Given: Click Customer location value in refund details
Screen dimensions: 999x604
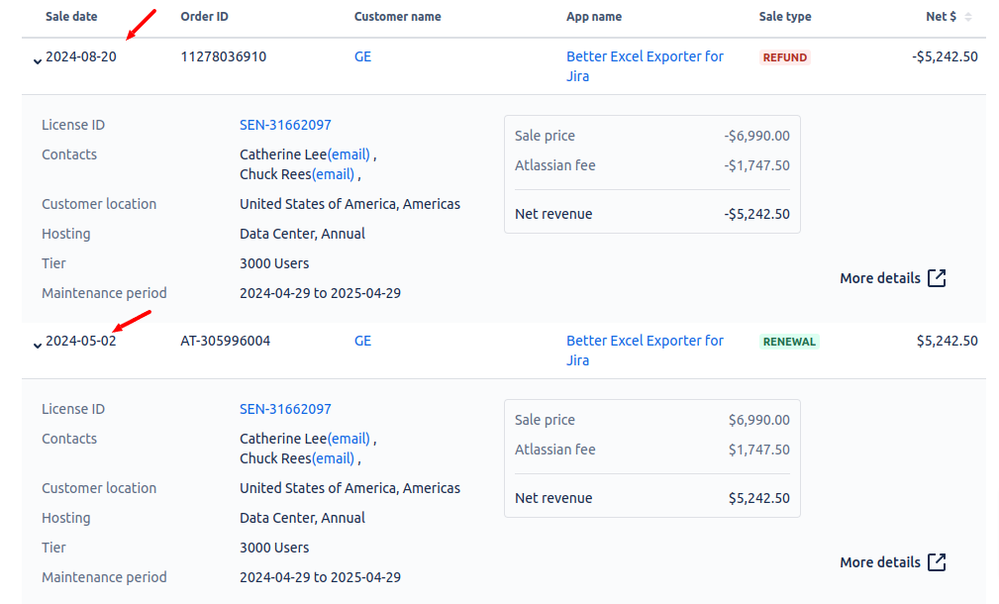Looking at the screenshot, I should coord(350,204).
